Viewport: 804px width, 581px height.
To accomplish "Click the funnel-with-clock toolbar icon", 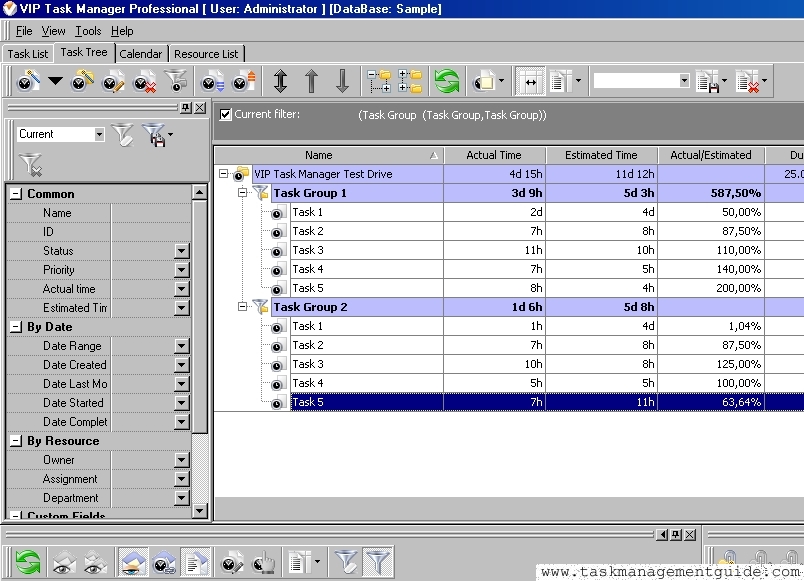I will pyautogui.click(x=175, y=81).
